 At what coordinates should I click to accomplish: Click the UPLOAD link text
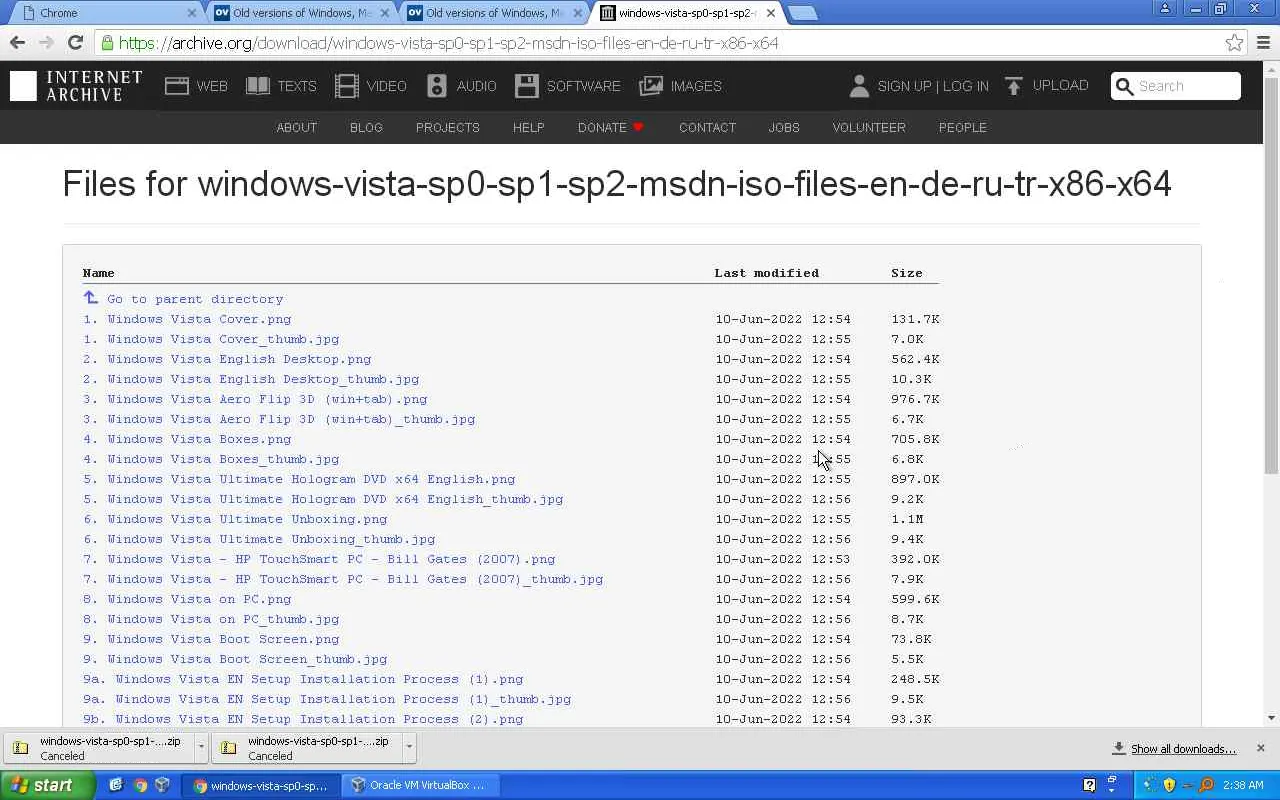point(1060,85)
